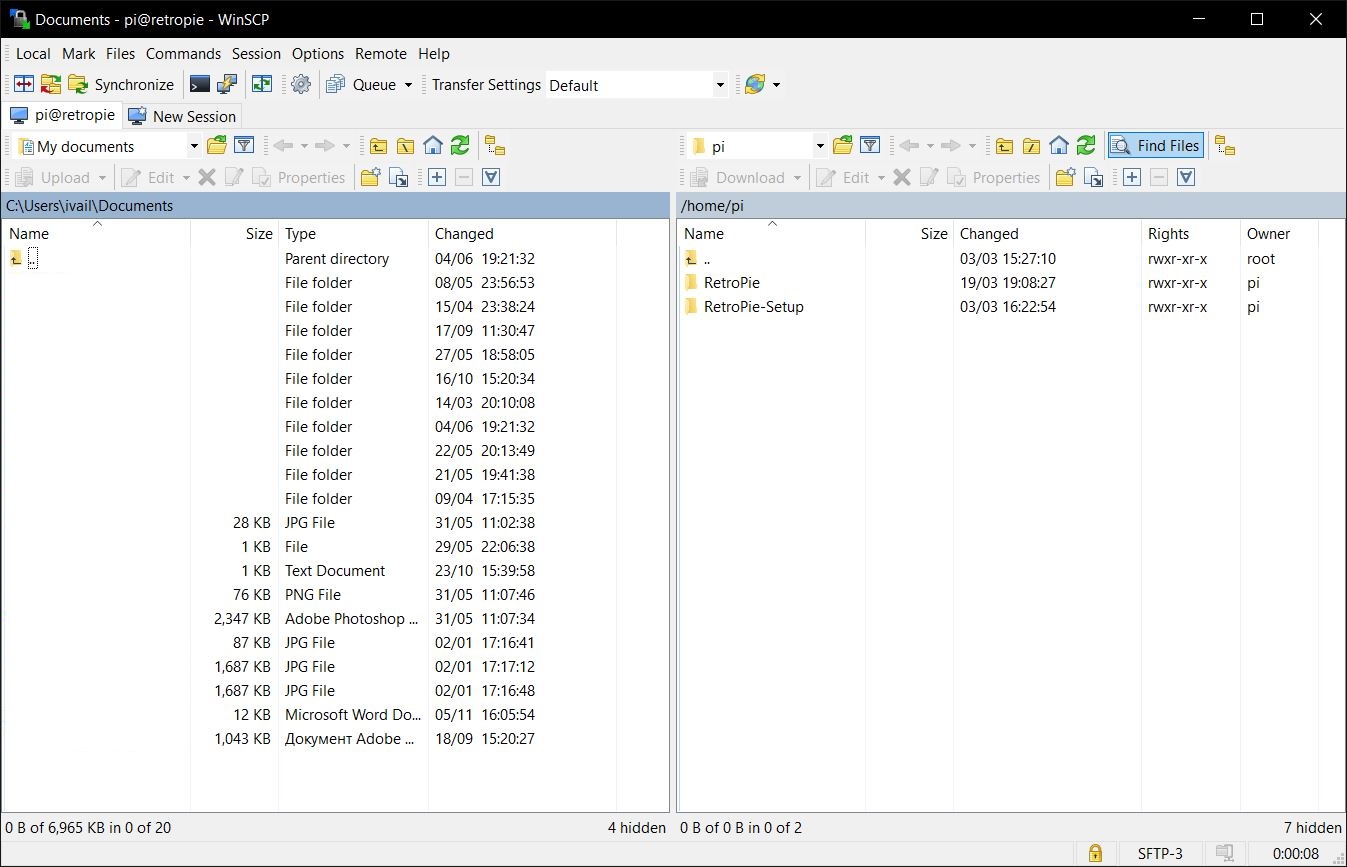Click the globe Refresh session icon
This screenshot has height=867, width=1347.
755,85
